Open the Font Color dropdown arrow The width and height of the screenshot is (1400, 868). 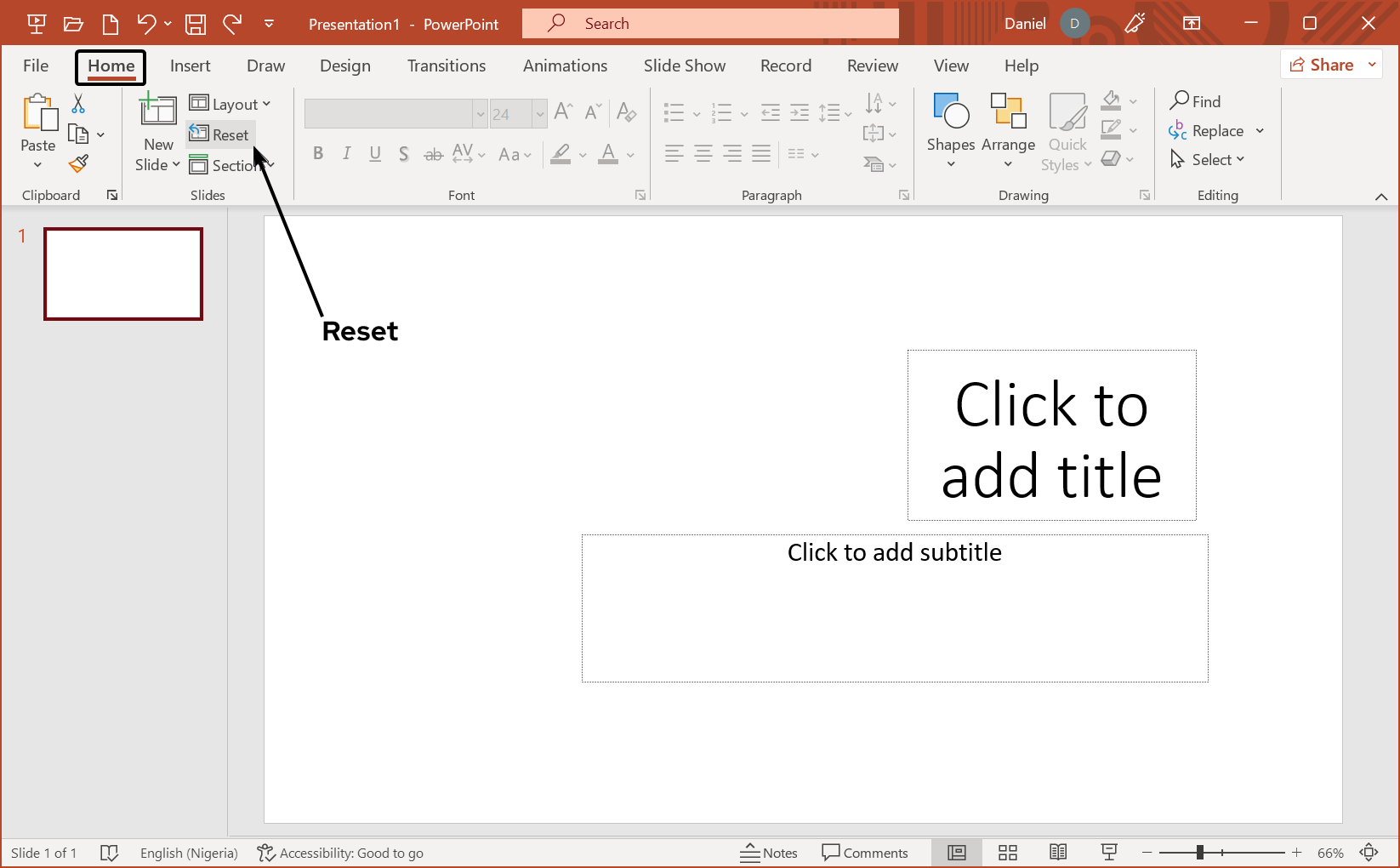click(x=629, y=154)
